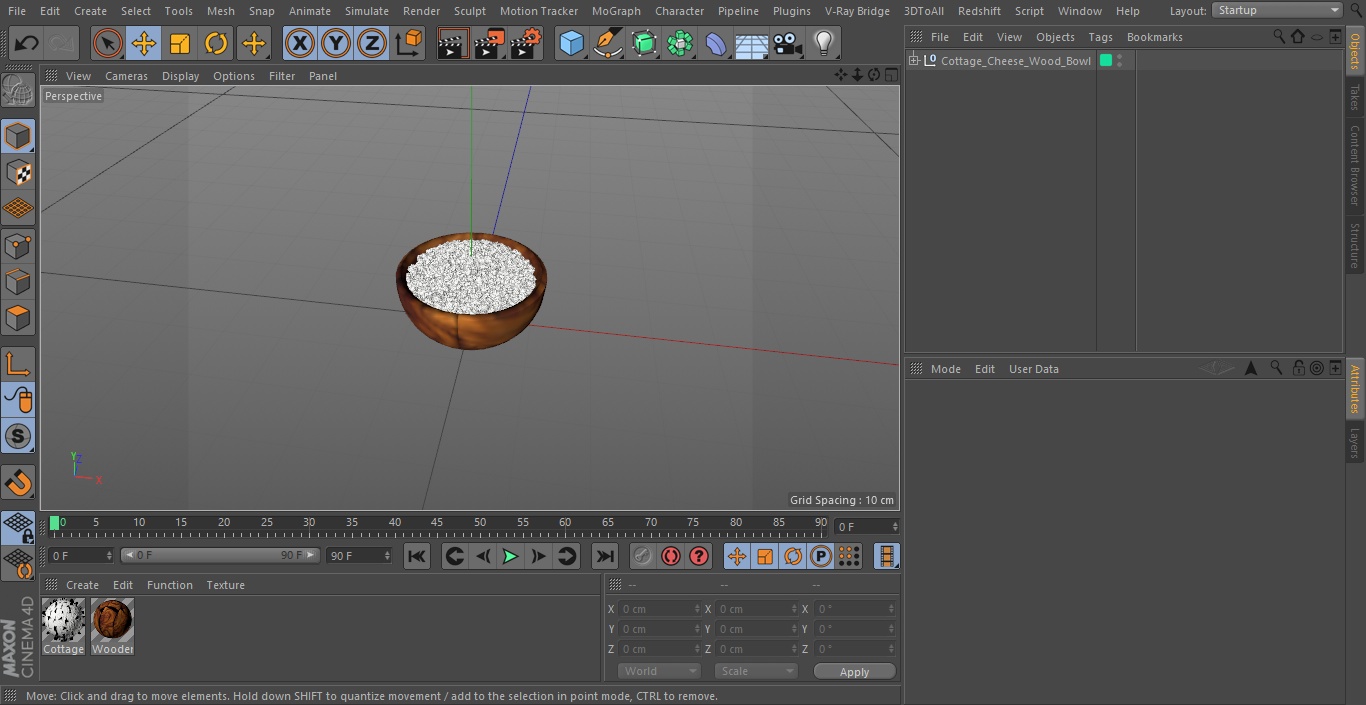Open the MoGraph menu
Image resolution: width=1366 pixels, height=705 pixels.
click(x=616, y=11)
